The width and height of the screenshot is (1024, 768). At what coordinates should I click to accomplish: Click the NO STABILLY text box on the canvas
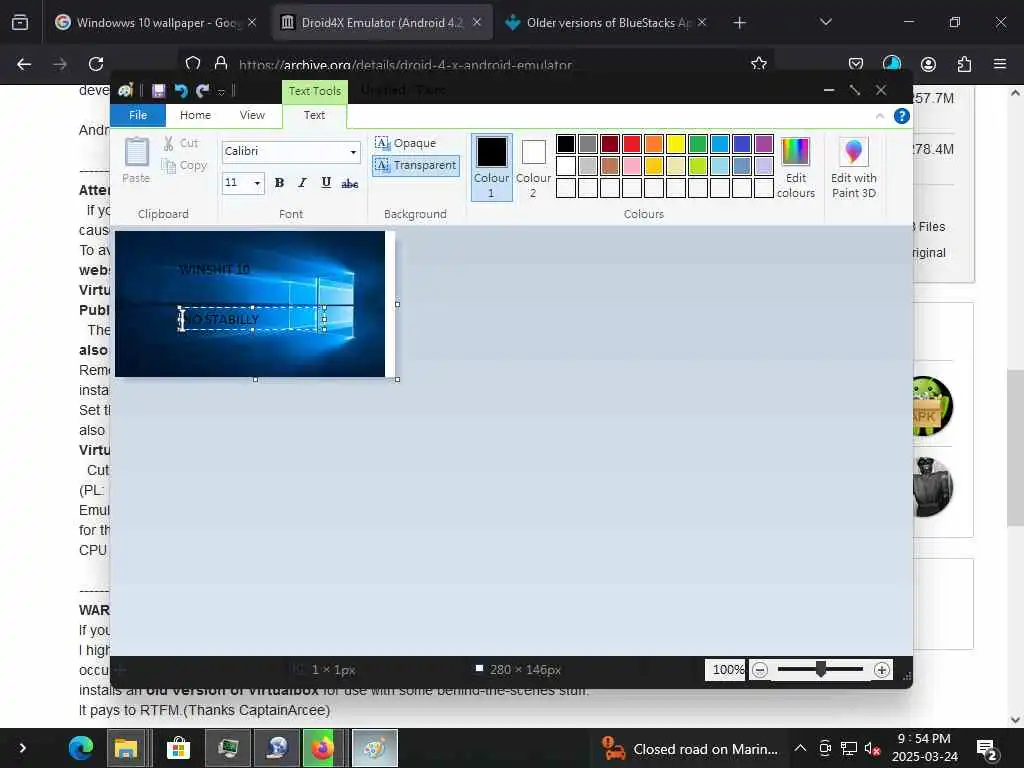coord(252,319)
